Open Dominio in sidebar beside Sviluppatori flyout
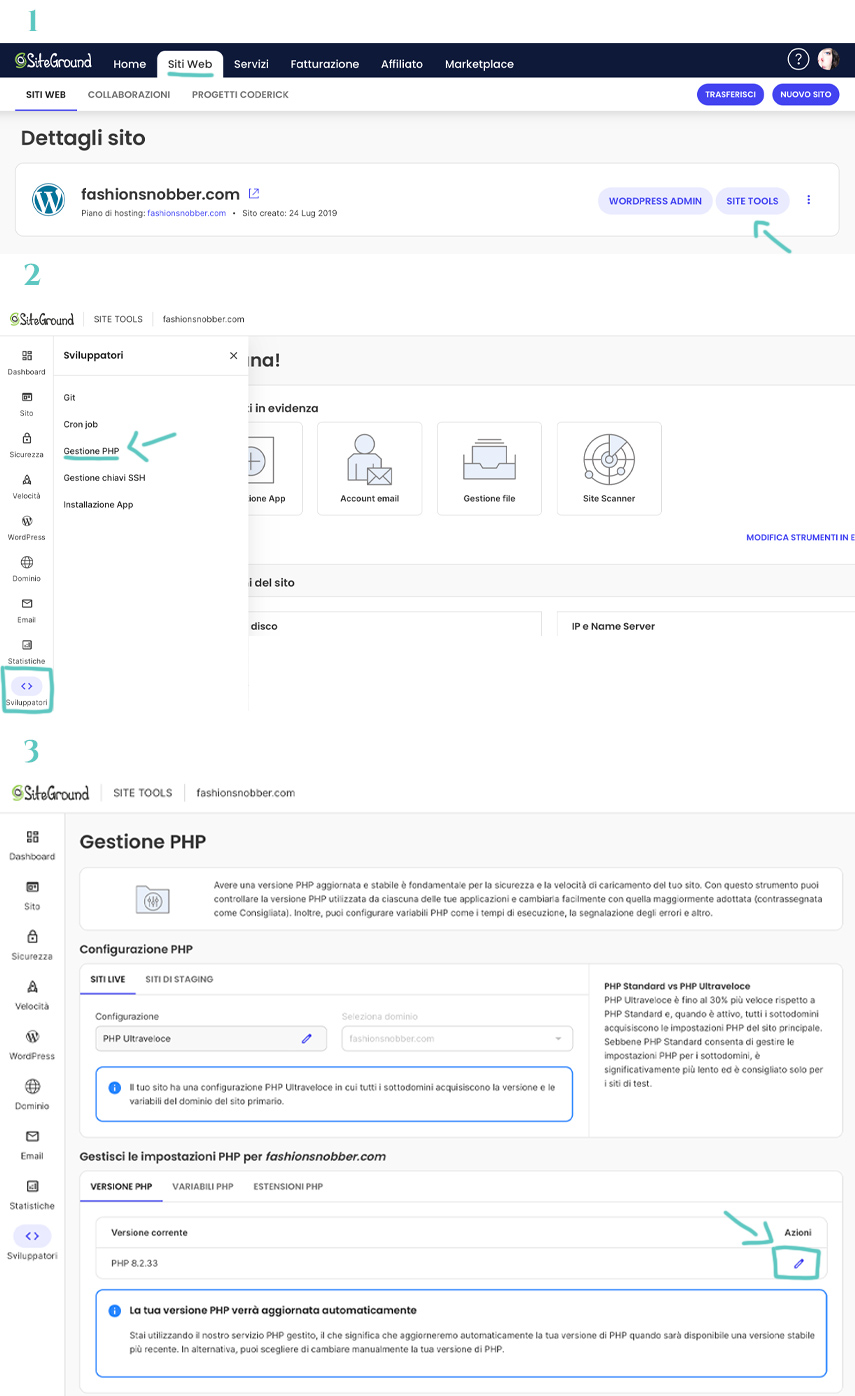This screenshot has width=855, height=1396. pos(27,569)
